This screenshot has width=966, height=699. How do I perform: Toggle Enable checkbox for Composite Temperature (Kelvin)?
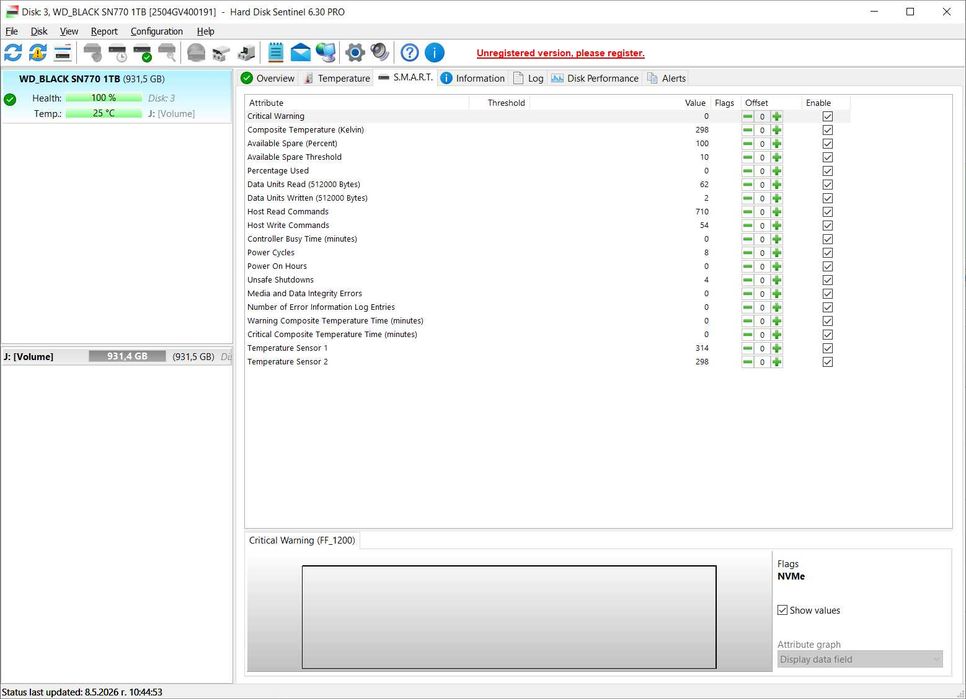click(x=827, y=130)
